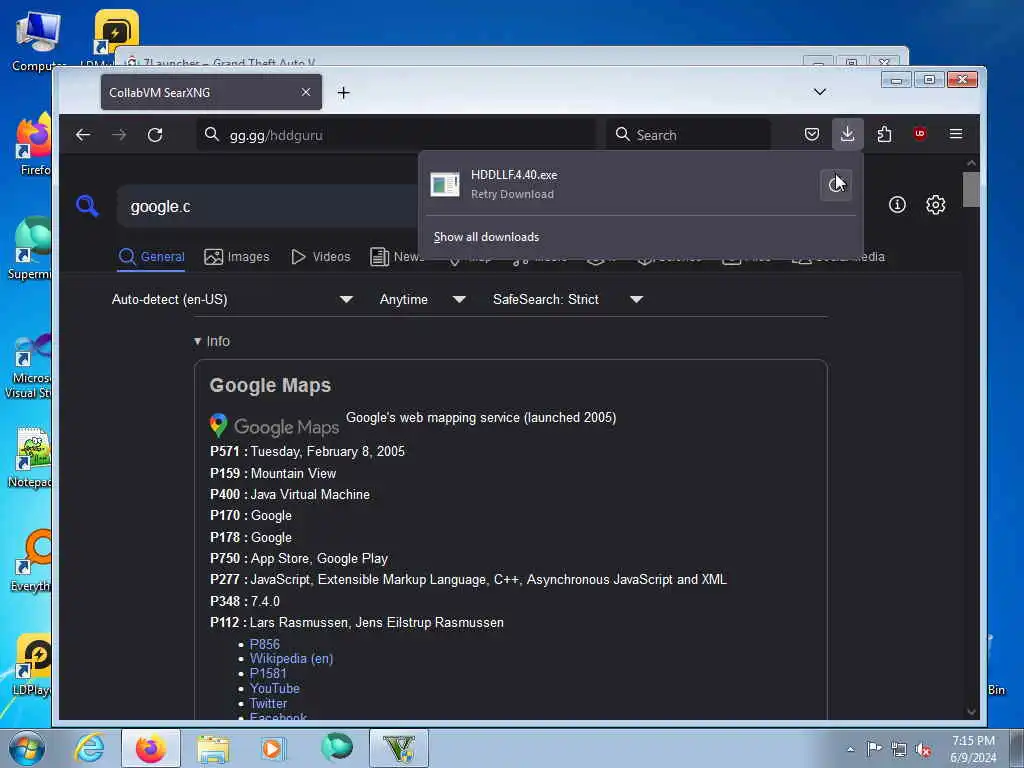Select the Microsoft Visual Studio desktop shortcut

(x=27, y=366)
